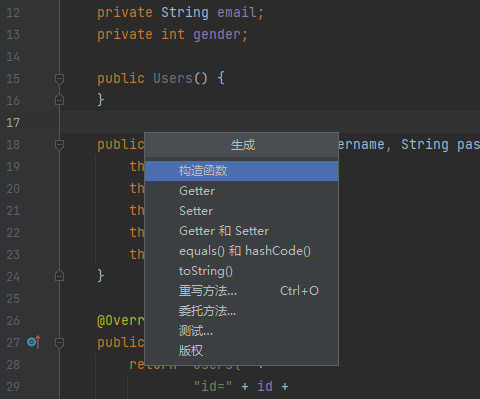Click the email field on line 12
The height and width of the screenshot is (399, 480).
point(237,13)
